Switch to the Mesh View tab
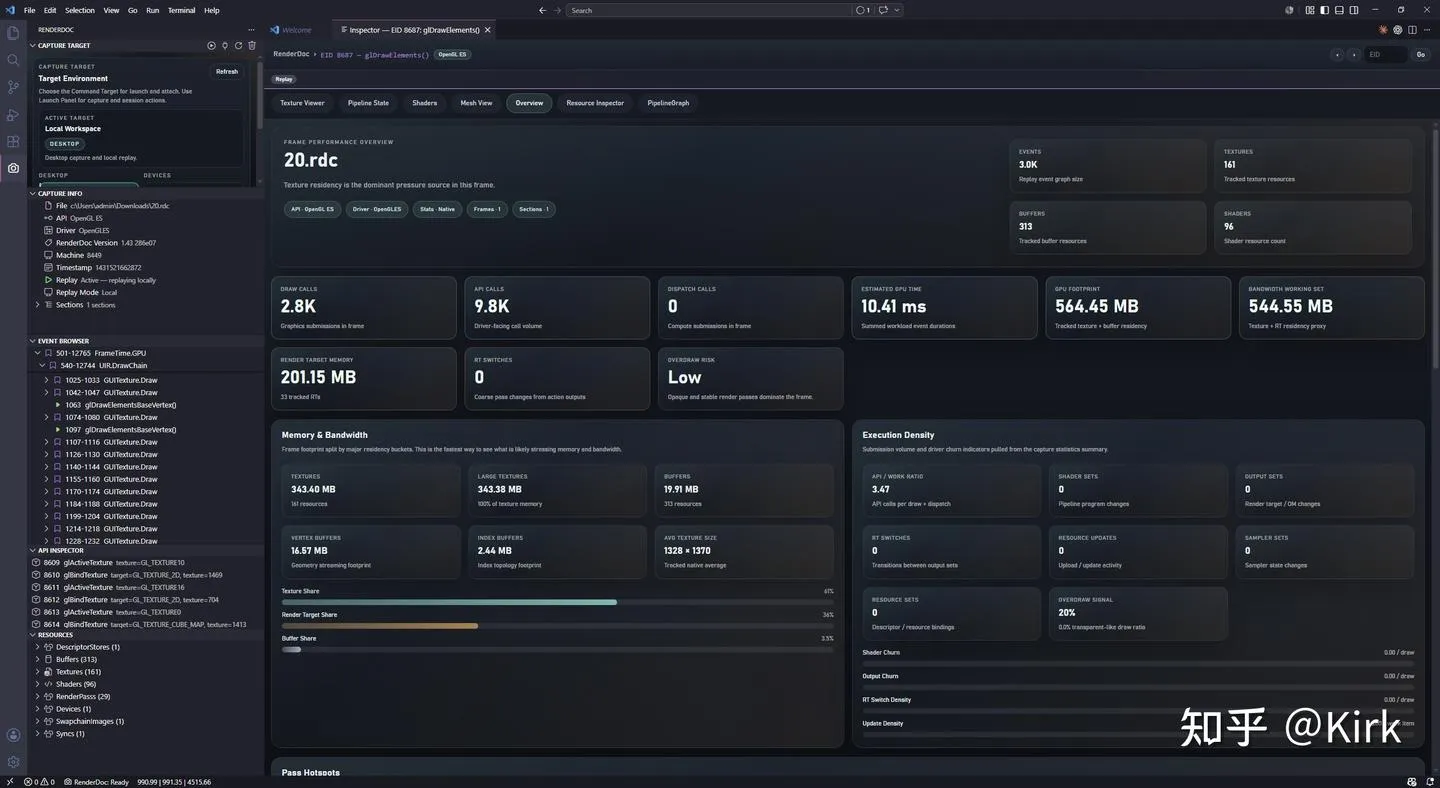1440x788 pixels. tap(476, 103)
